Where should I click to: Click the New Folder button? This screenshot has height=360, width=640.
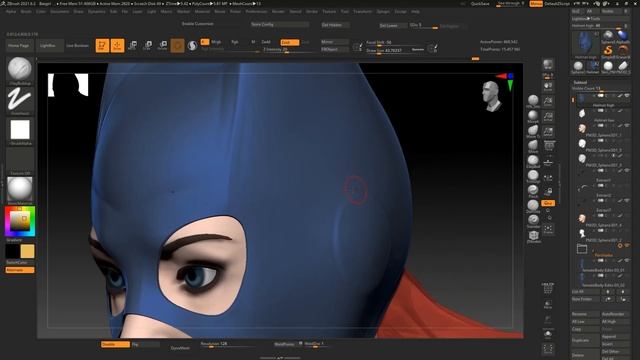(585, 299)
